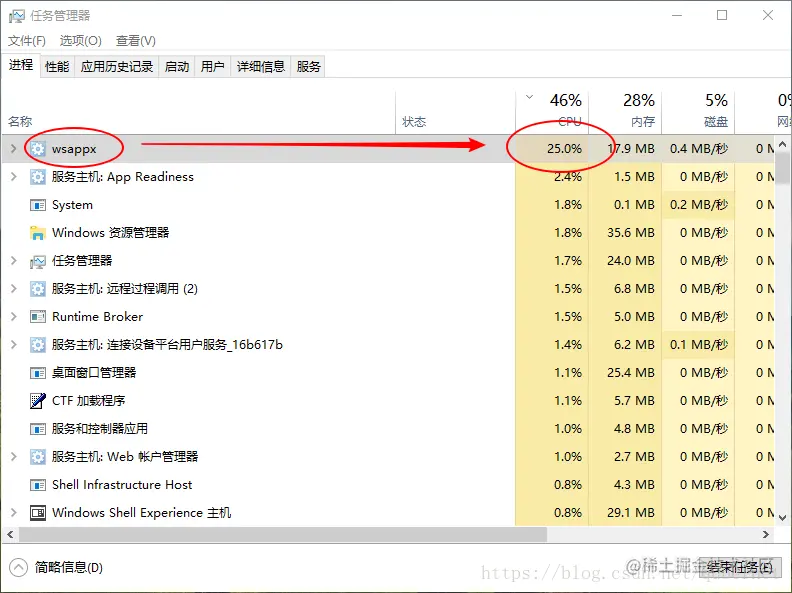Select Shell Infrastructure Host name
Image resolution: width=792 pixels, height=593 pixels.
point(122,485)
